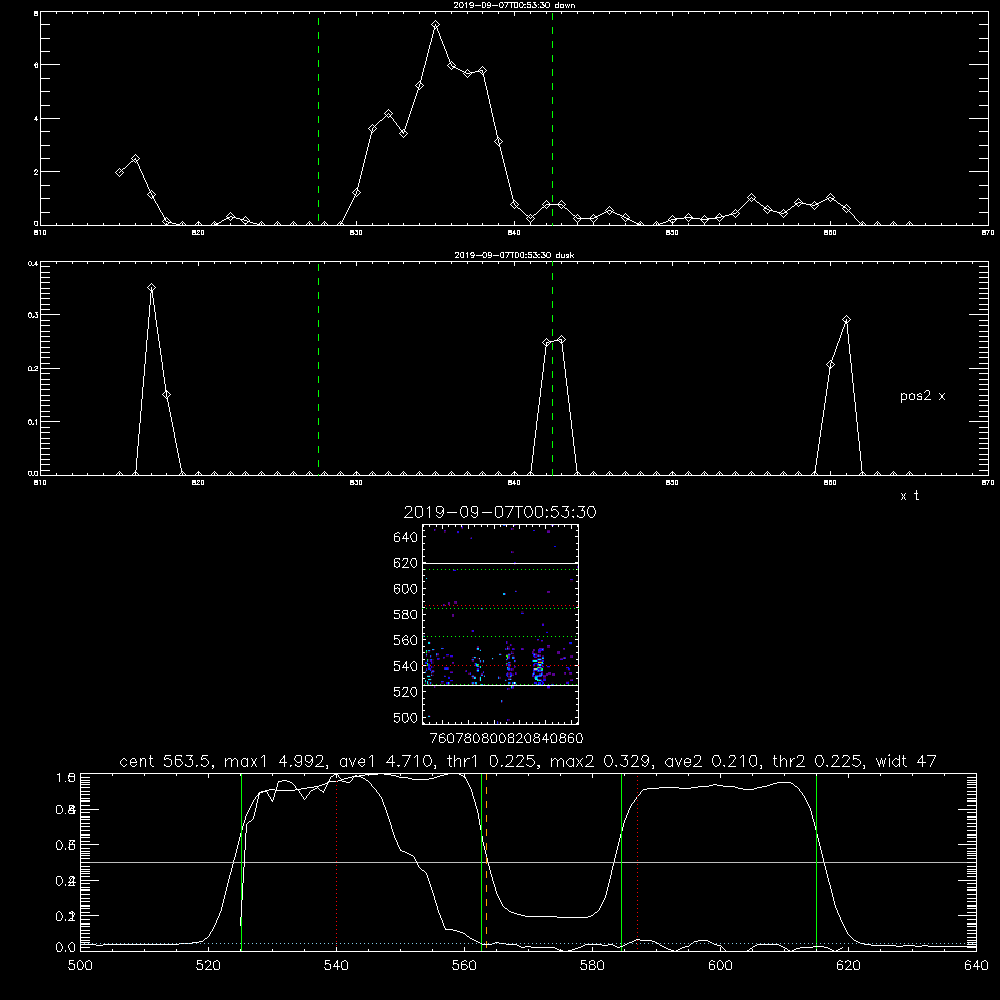The height and width of the screenshot is (1000, 1000).
Task: Click the tallest peak marker in the dusk plot
Action: (x=151, y=288)
